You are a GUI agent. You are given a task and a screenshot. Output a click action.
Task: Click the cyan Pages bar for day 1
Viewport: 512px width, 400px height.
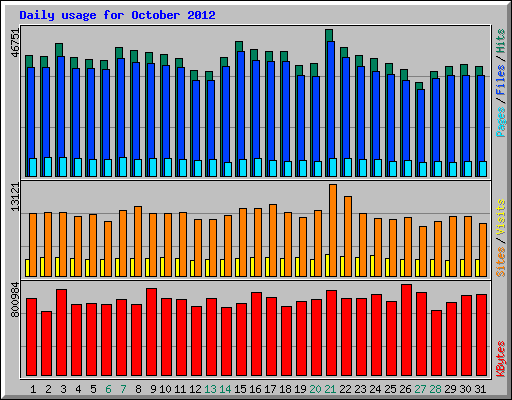point(33,167)
